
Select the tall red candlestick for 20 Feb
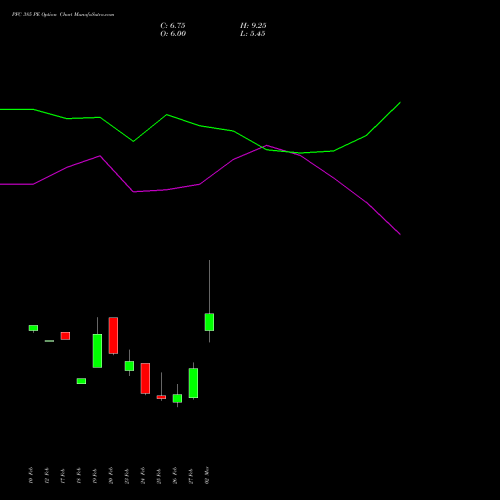[x=113, y=335]
